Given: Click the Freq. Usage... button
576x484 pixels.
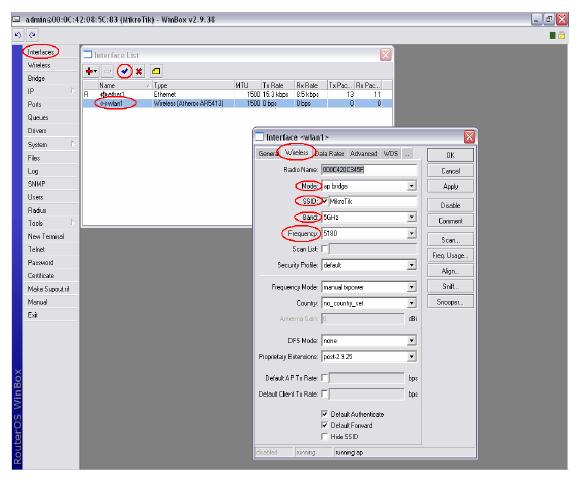Looking at the screenshot, I should [450, 255].
